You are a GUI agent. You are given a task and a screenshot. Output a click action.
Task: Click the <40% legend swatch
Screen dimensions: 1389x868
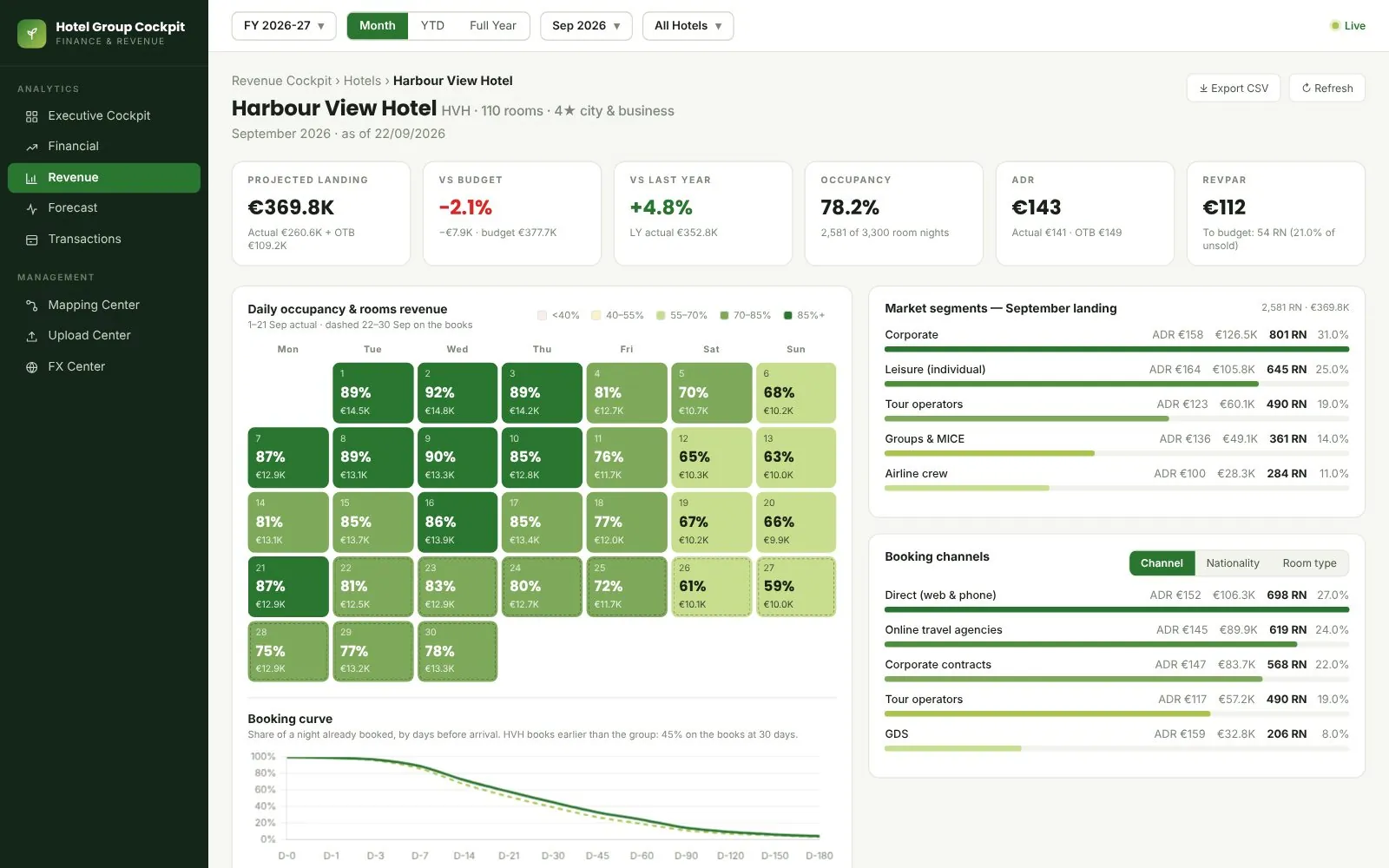pos(543,316)
